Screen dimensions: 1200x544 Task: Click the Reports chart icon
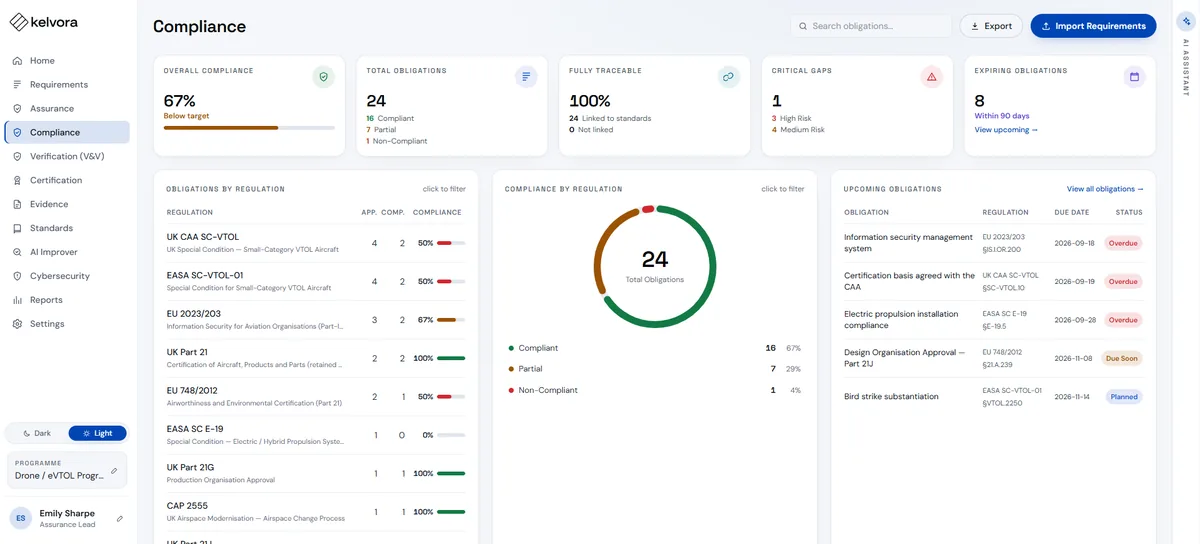click(x=18, y=300)
